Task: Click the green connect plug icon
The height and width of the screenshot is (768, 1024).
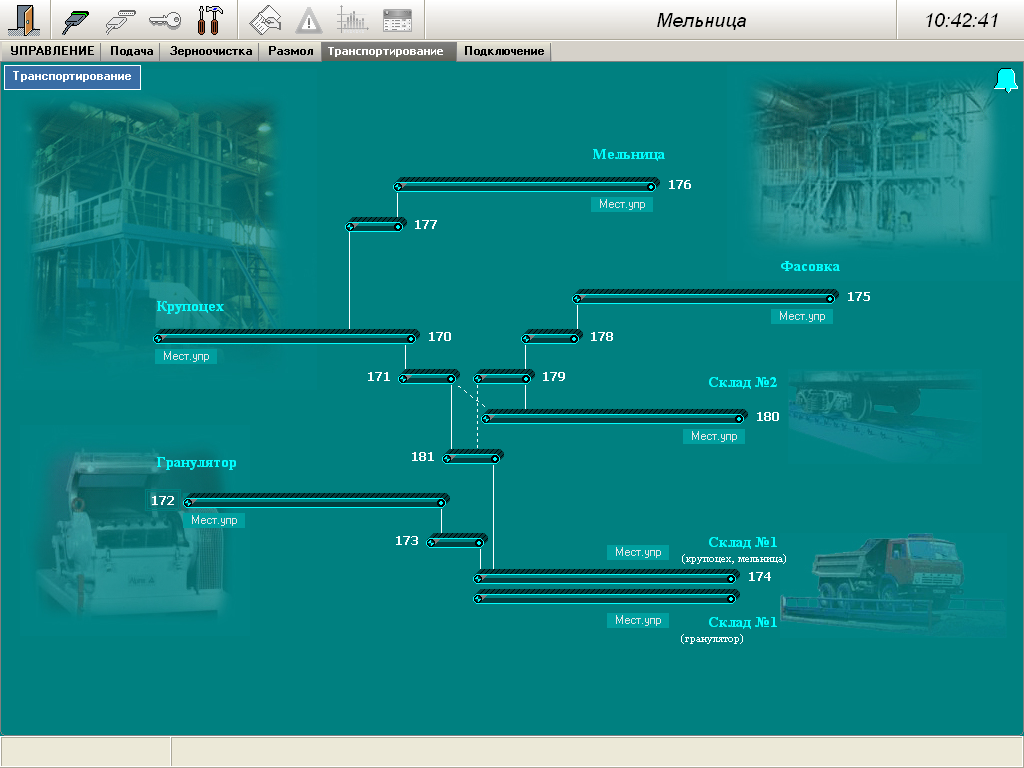Action: (x=76, y=20)
